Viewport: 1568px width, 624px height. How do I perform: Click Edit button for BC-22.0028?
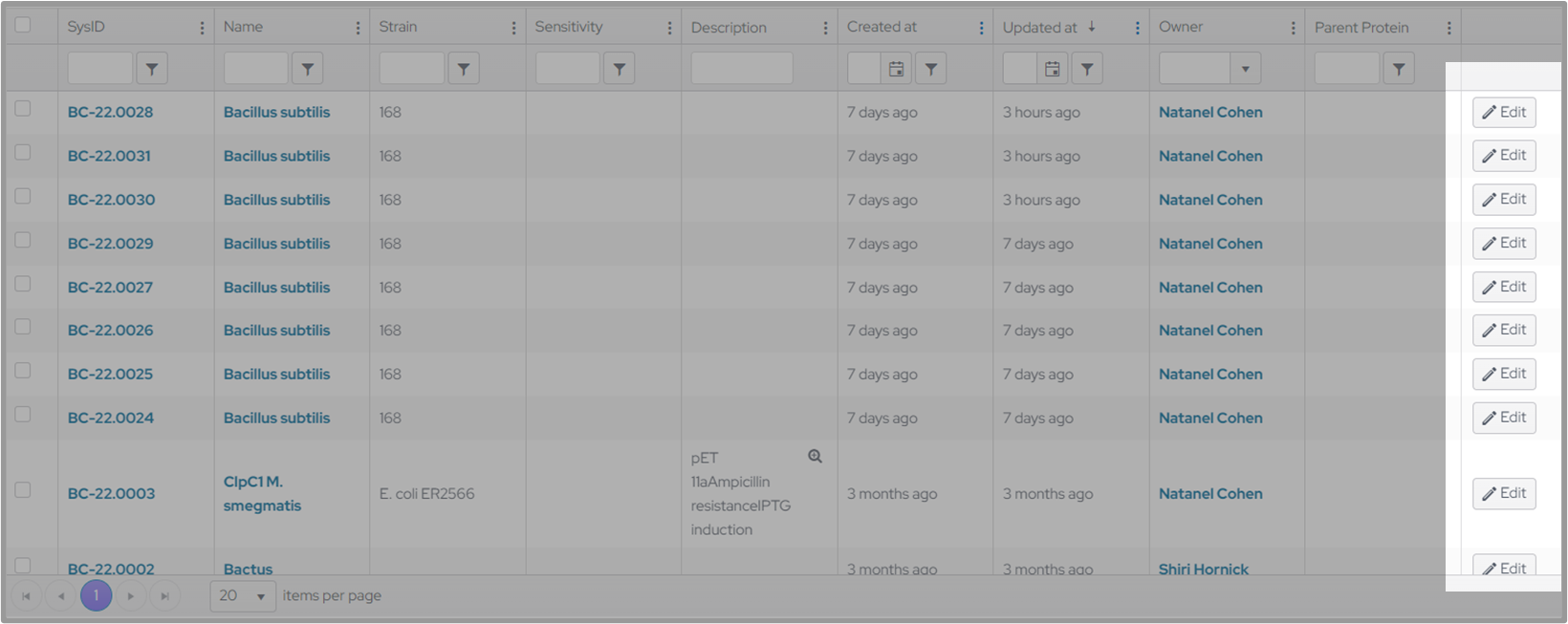1504,112
